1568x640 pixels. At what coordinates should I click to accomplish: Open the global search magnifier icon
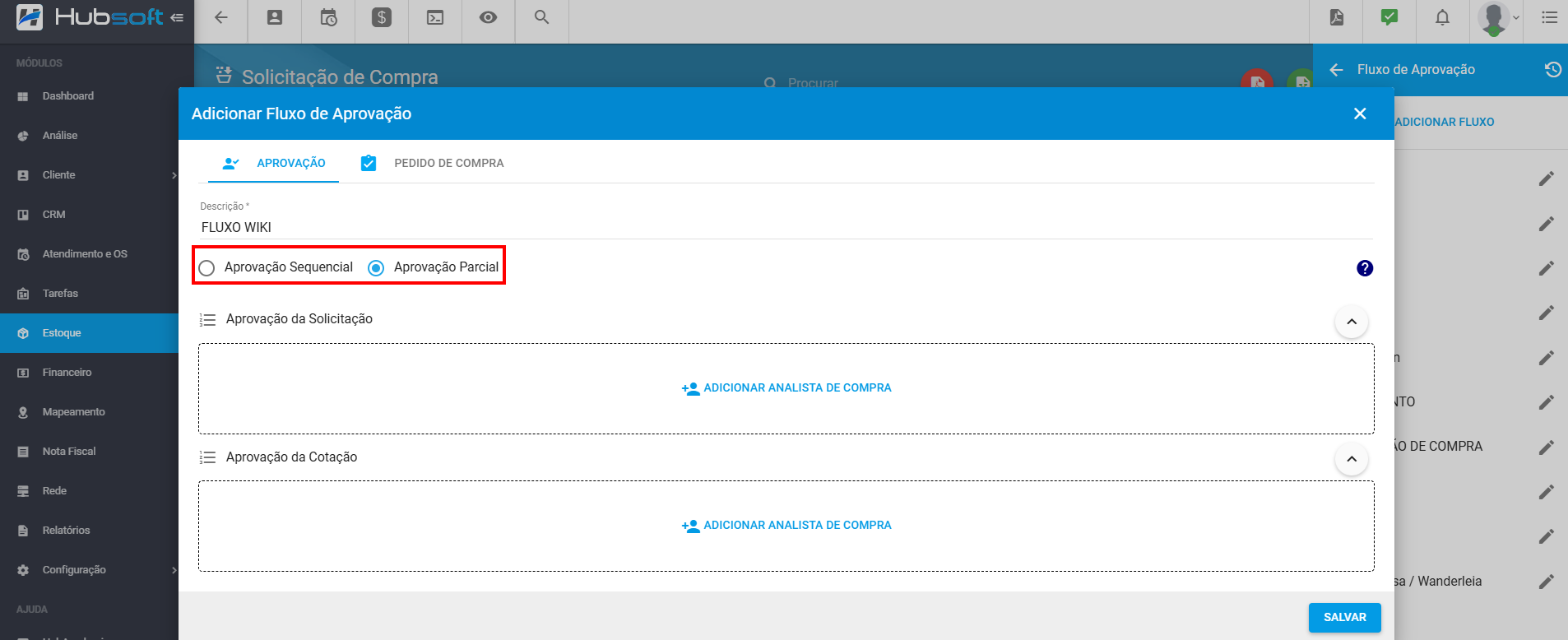[541, 17]
